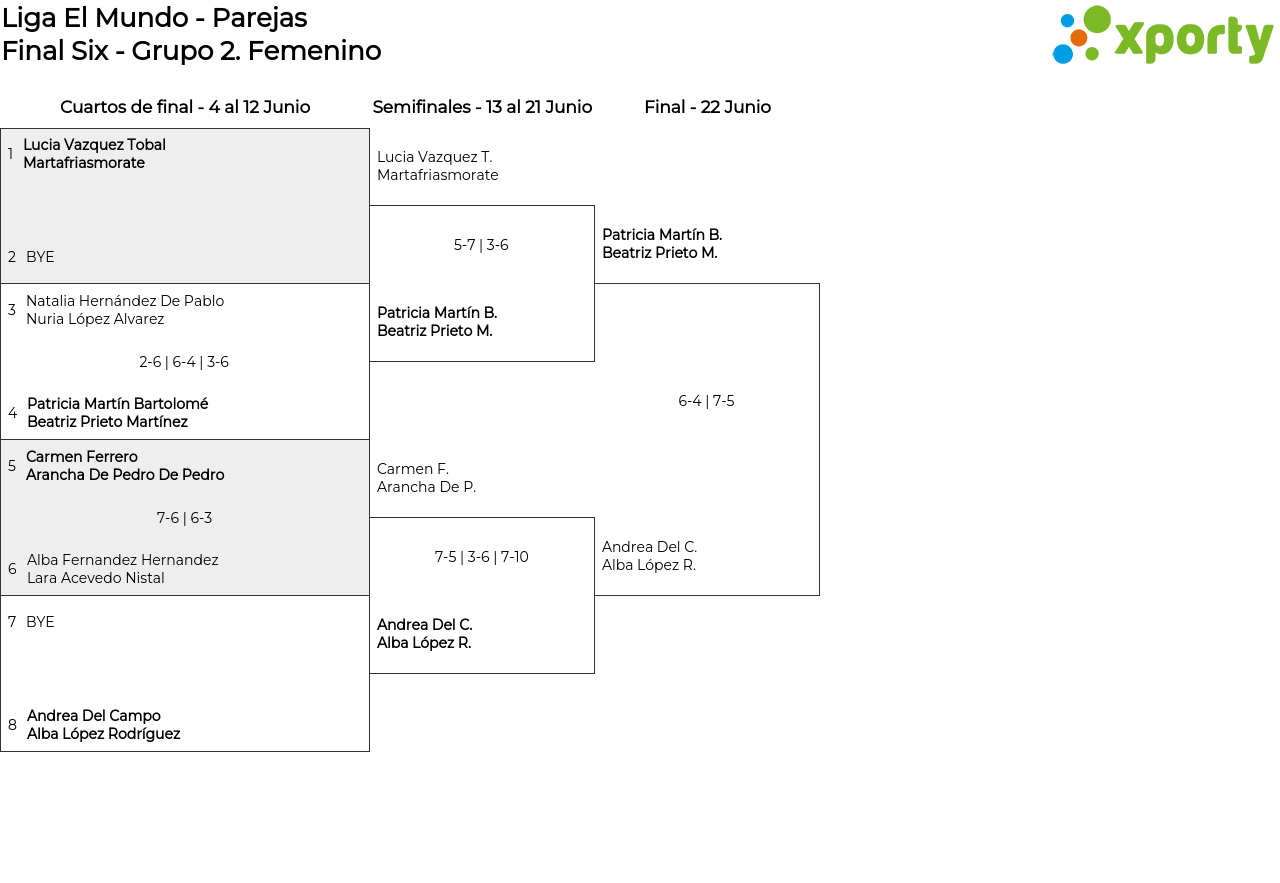The image size is (1280, 883).
Task: Open the 2-6 | 6-4 | 3-6 score
Action: click(x=184, y=362)
